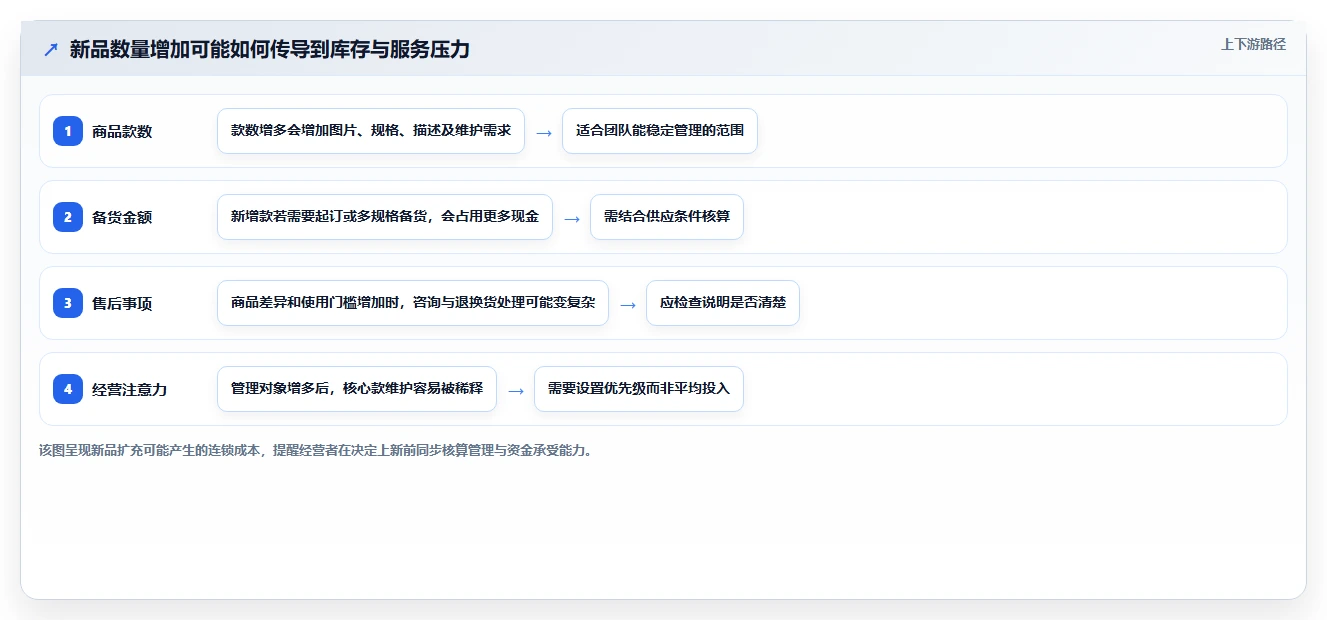Click the box 应检查说明是否清楚
This screenshot has height=620, width=1327.
point(723,303)
